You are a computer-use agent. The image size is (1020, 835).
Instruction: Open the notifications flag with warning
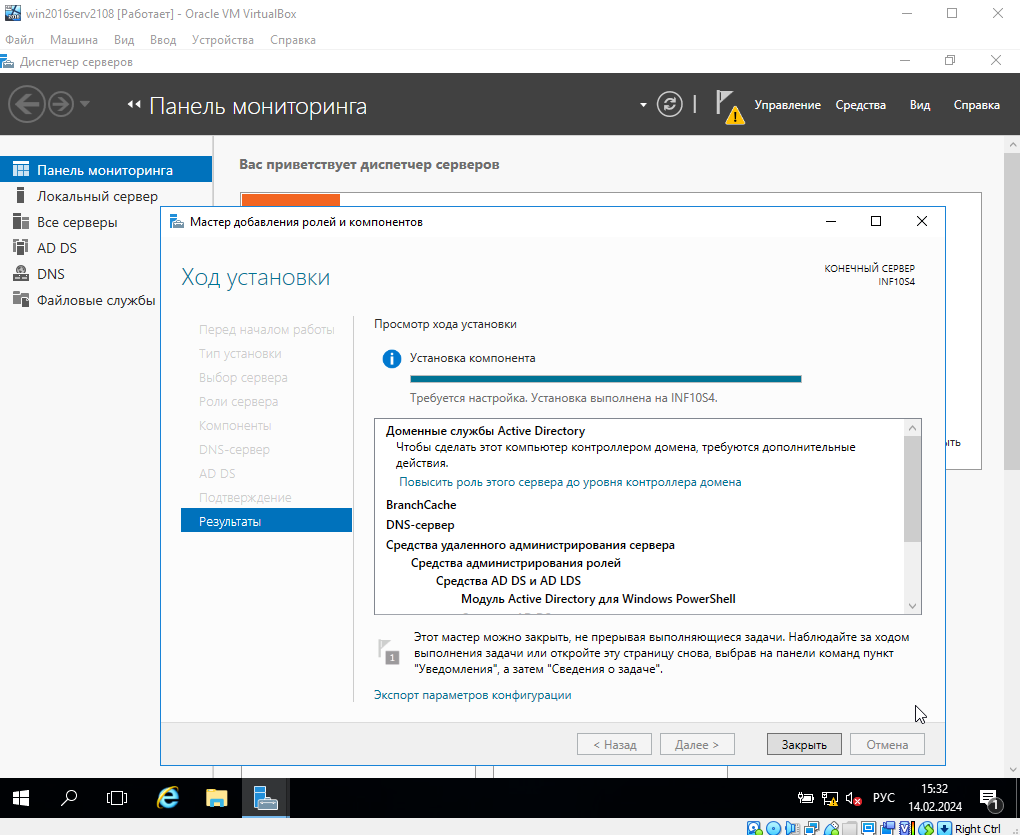pyautogui.click(x=729, y=106)
